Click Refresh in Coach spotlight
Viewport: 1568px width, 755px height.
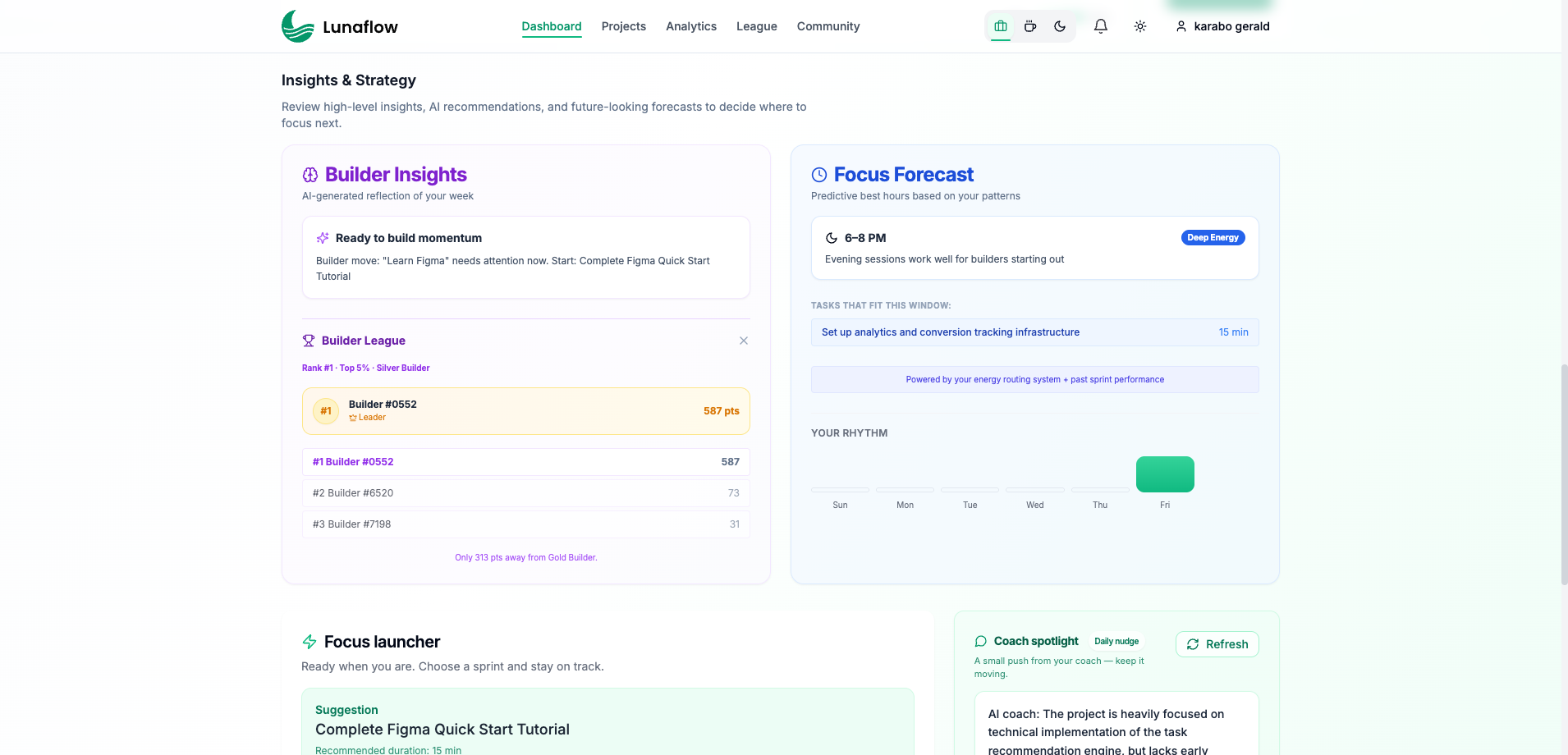pyautogui.click(x=1217, y=644)
